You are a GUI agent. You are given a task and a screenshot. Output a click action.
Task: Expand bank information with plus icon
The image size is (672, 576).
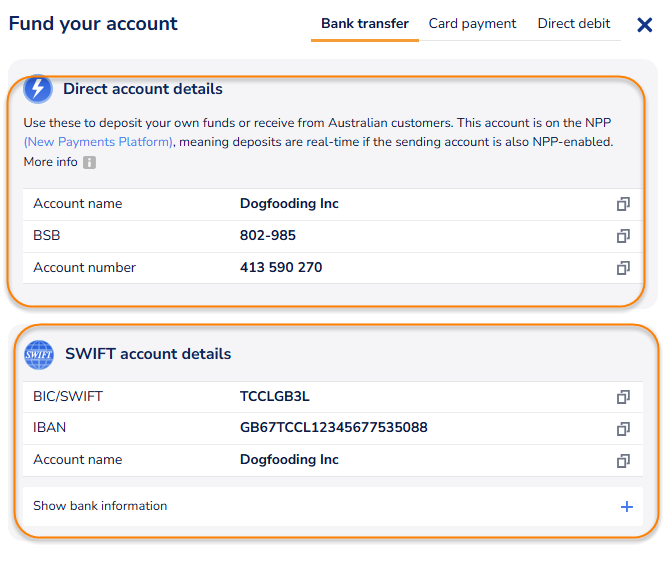coord(627,507)
